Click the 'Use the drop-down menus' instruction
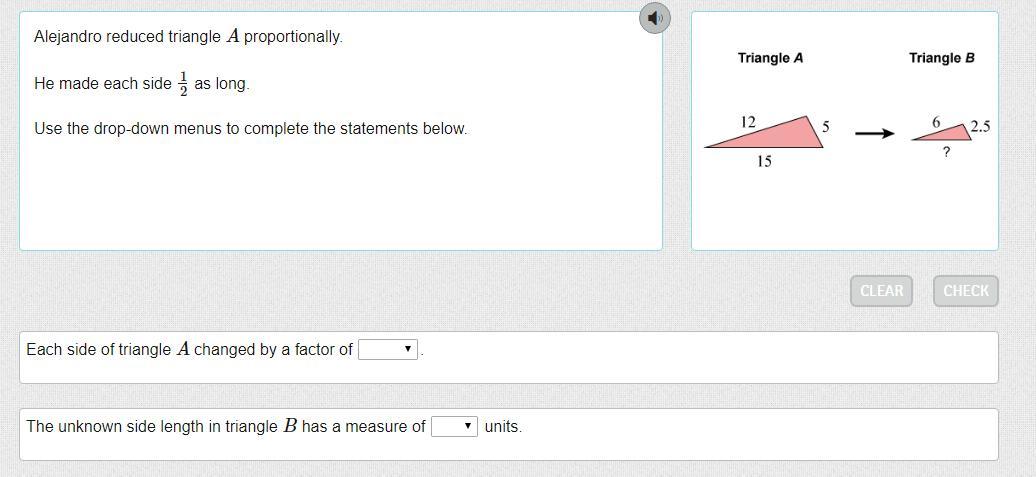 [x=250, y=128]
